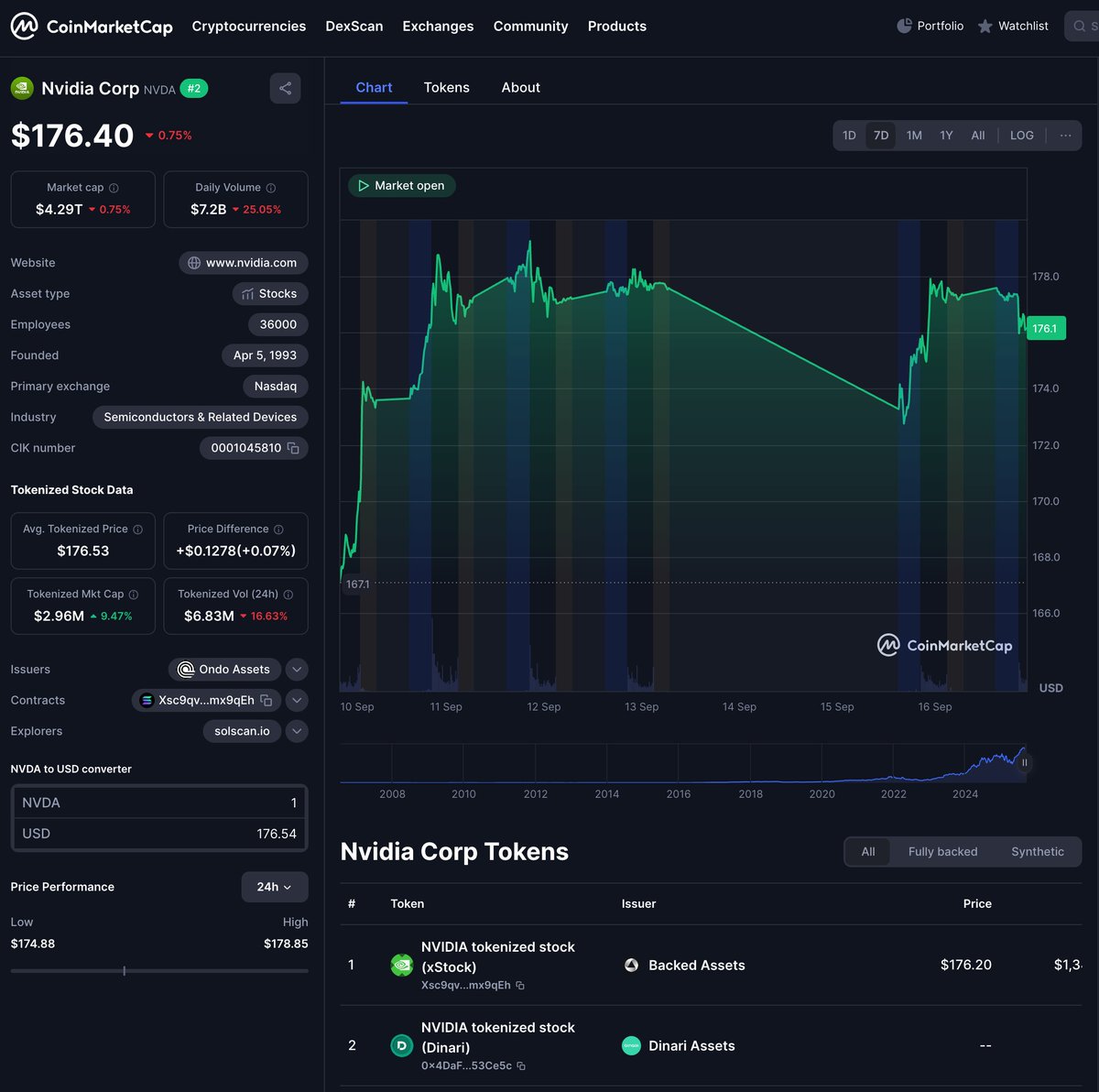Click Tokenized Vol (24h) info icon
Screen dimensions: 1099x1092
(x=288, y=595)
